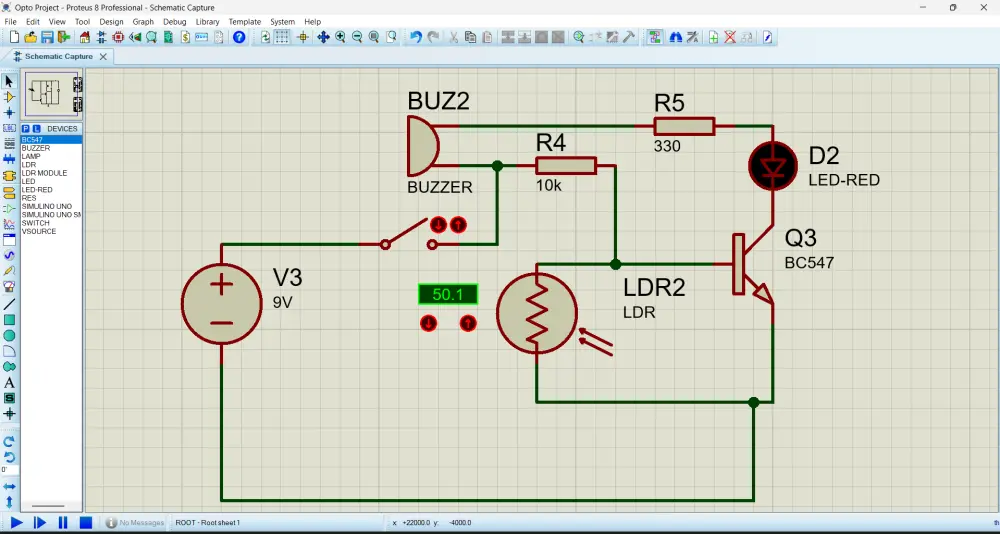Open the Template menu
Image resolution: width=1000 pixels, height=534 pixels.
(x=245, y=22)
